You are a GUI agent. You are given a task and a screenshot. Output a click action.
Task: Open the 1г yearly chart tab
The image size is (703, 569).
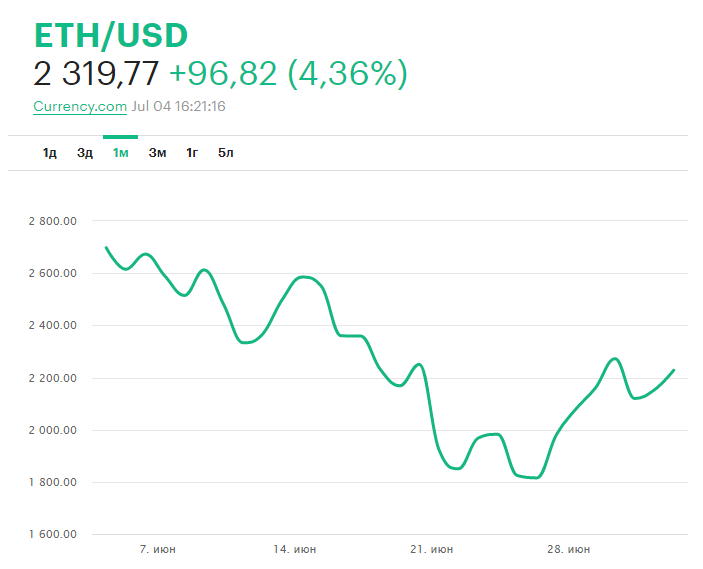[x=192, y=153]
